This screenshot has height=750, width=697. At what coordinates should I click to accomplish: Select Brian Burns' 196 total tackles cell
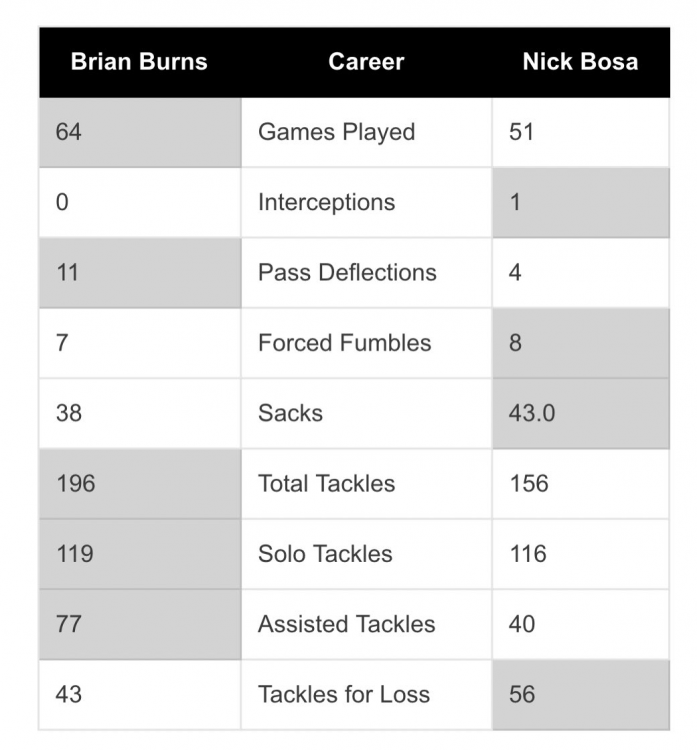pyautogui.click(x=140, y=484)
